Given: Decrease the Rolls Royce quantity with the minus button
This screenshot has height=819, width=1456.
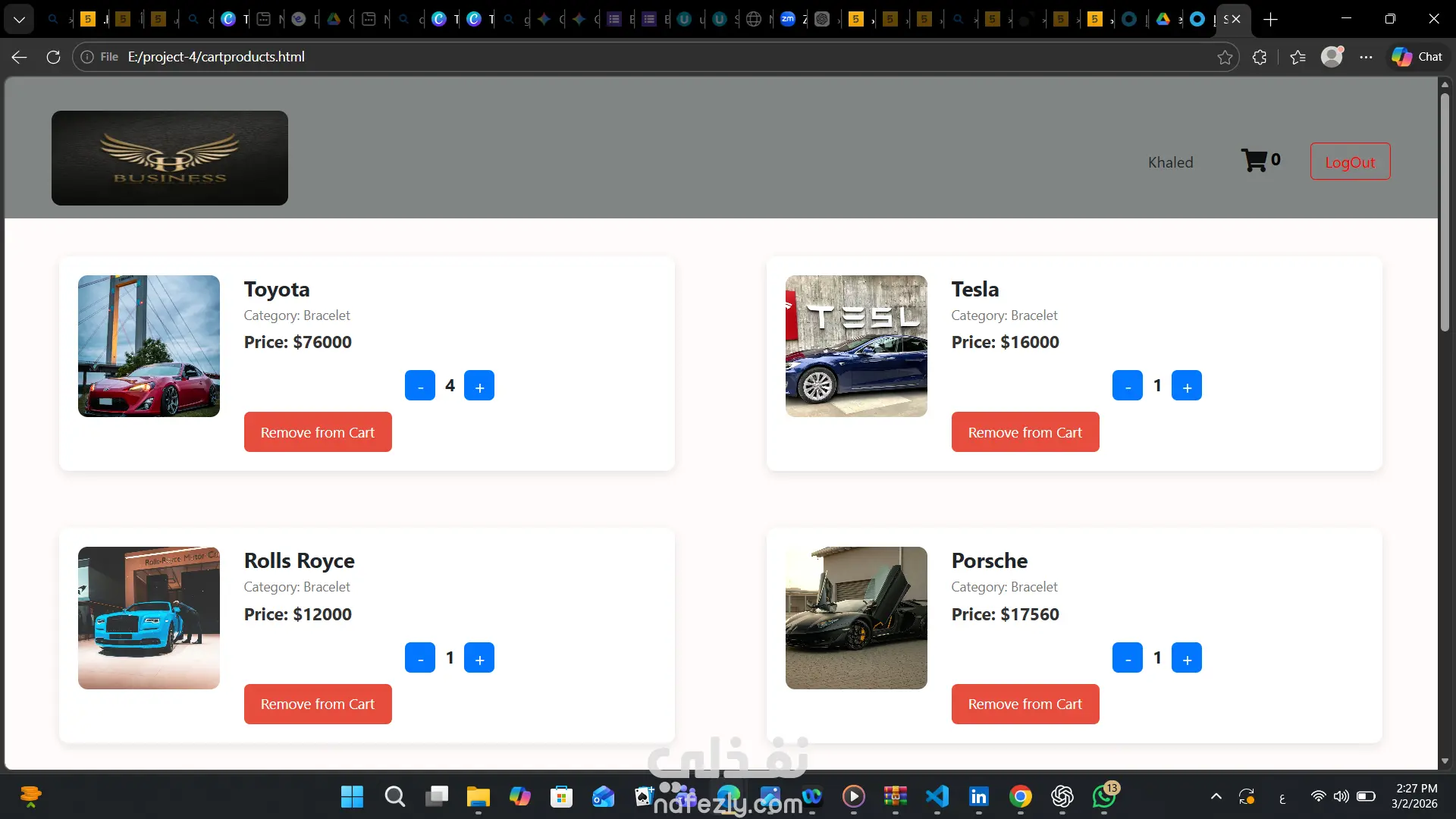Looking at the screenshot, I should click(x=420, y=658).
